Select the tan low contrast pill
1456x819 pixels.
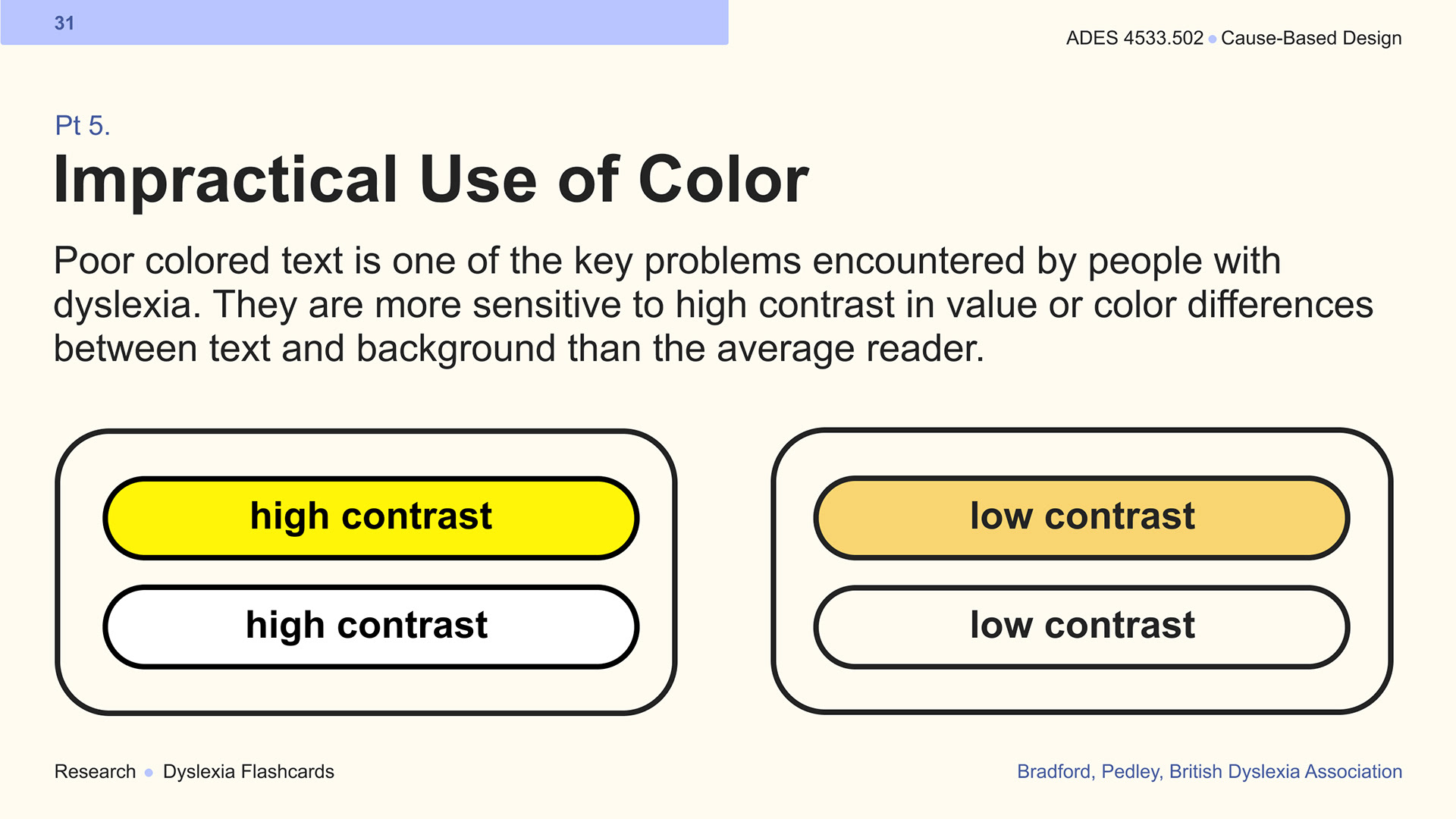pos(1081,518)
